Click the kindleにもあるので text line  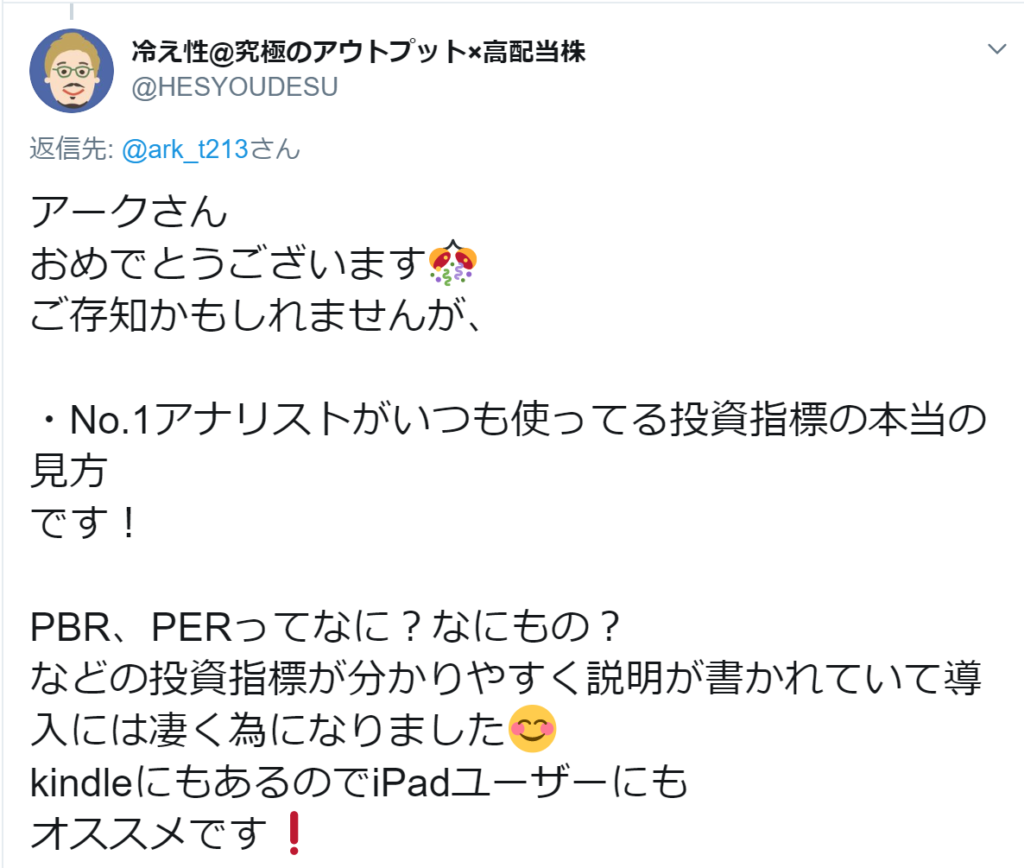pyautogui.click(x=359, y=782)
